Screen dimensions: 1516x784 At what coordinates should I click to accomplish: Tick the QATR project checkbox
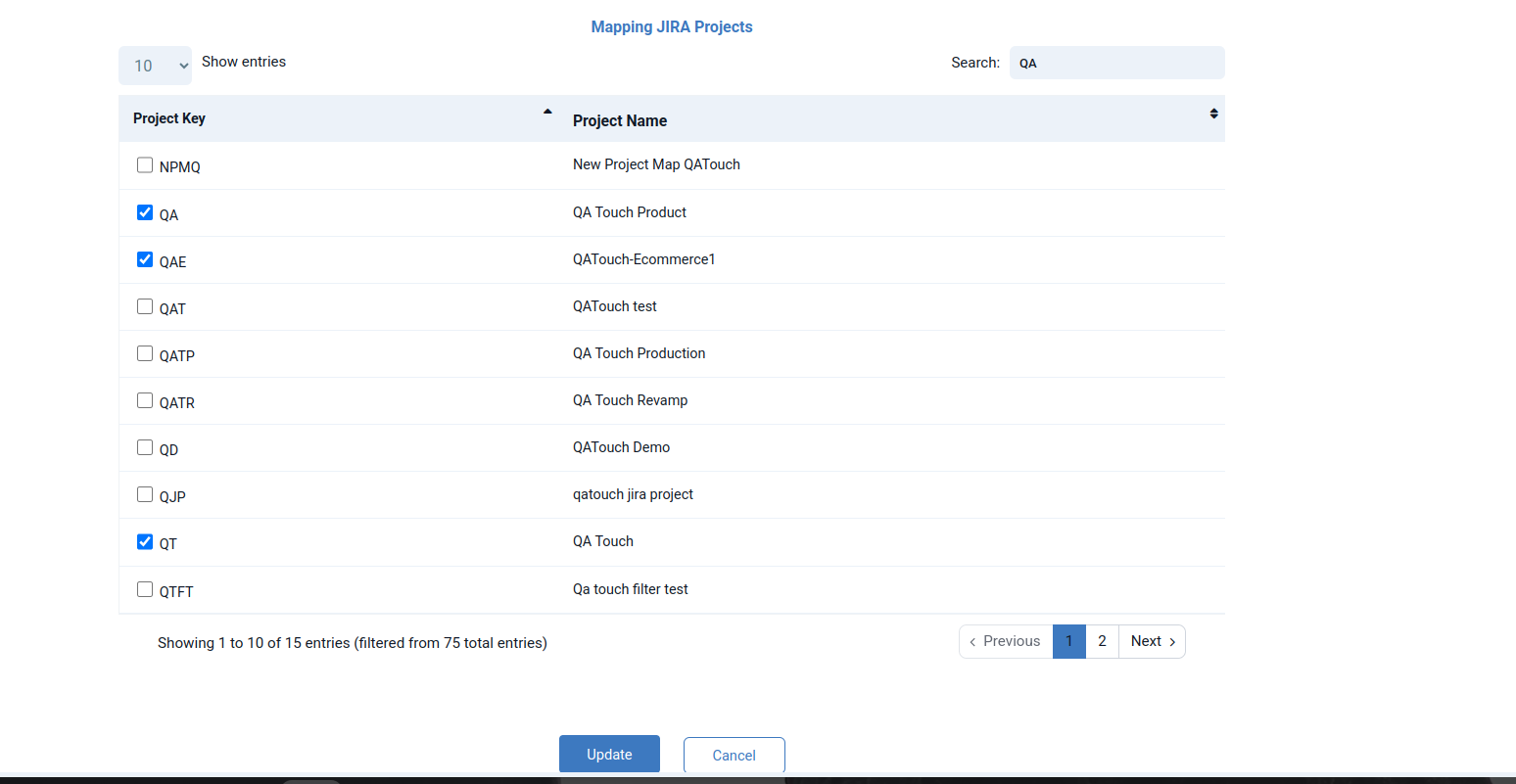[145, 400]
